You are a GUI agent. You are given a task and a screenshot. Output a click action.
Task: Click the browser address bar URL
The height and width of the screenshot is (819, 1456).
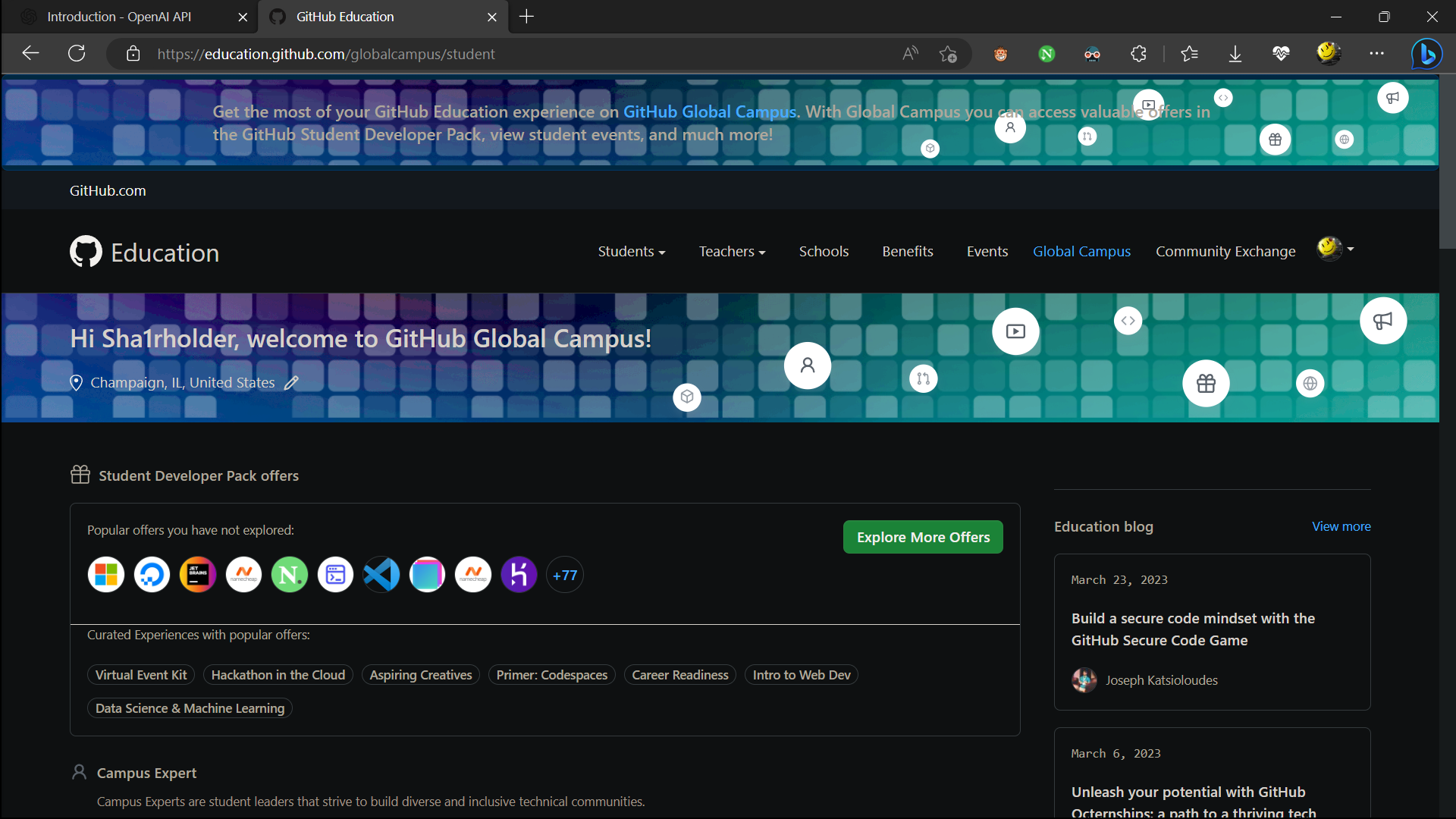[326, 54]
